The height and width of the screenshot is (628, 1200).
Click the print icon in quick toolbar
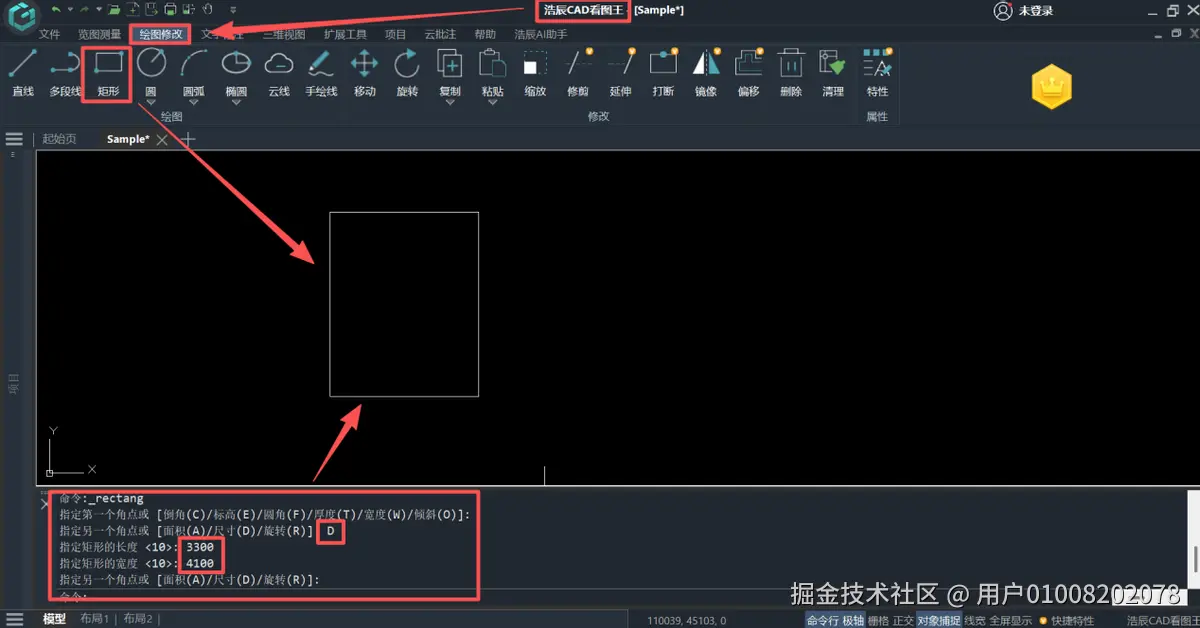[170, 10]
